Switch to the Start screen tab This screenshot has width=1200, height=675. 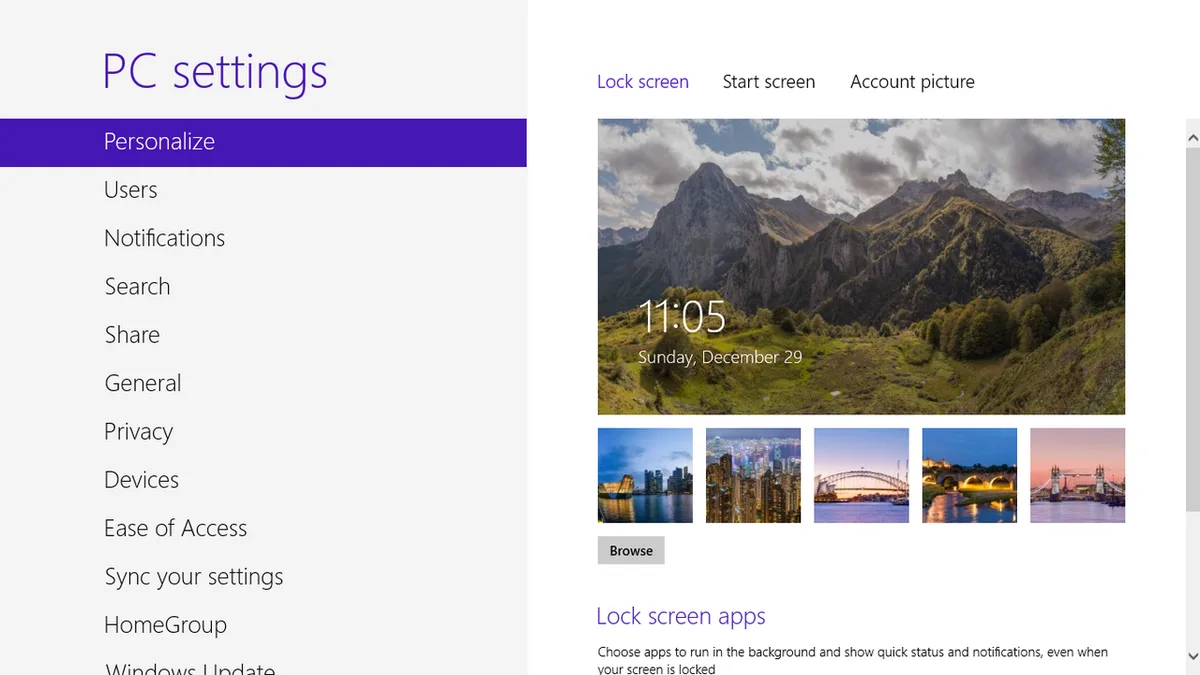point(769,82)
